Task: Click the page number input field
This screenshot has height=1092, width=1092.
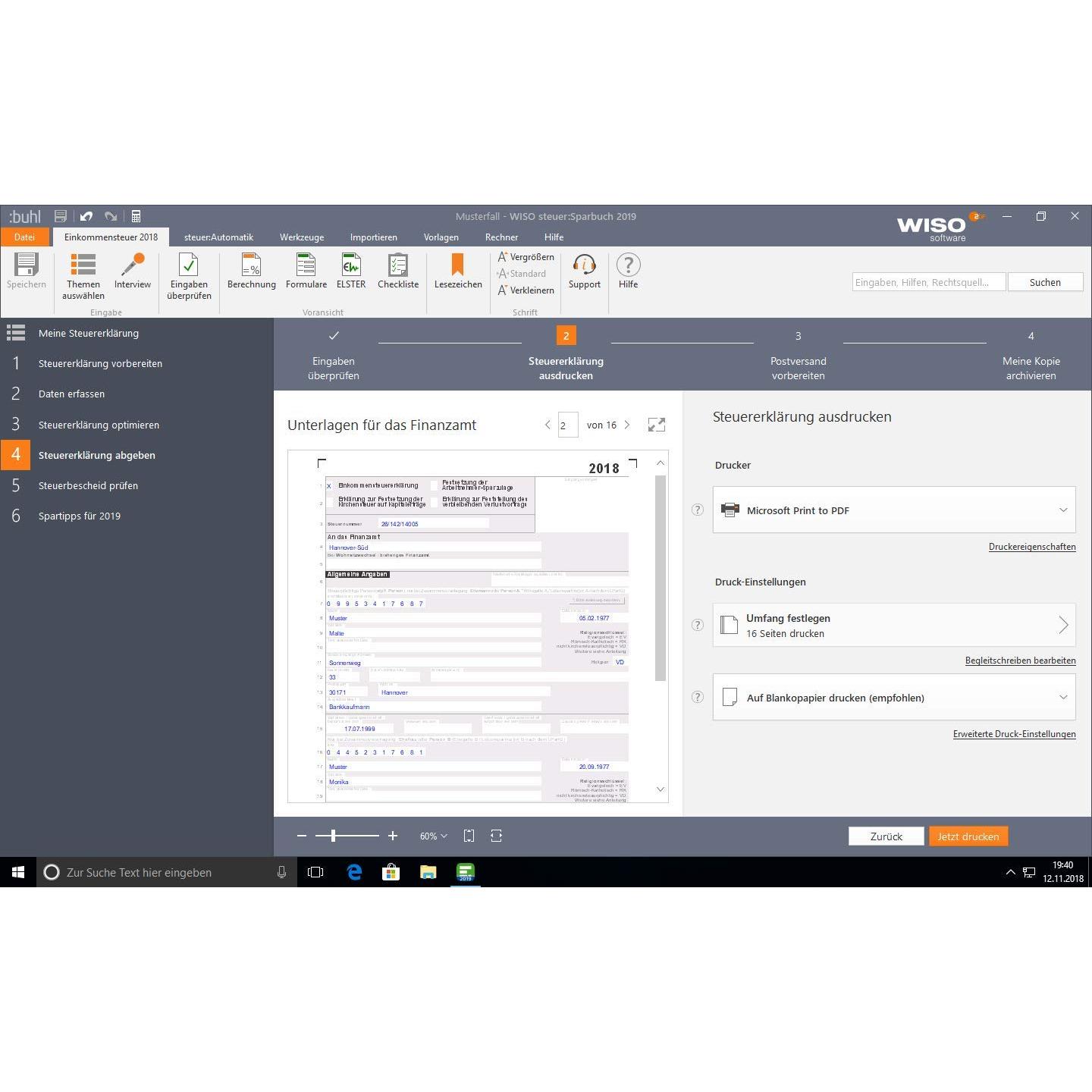Action: (x=568, y=425)
